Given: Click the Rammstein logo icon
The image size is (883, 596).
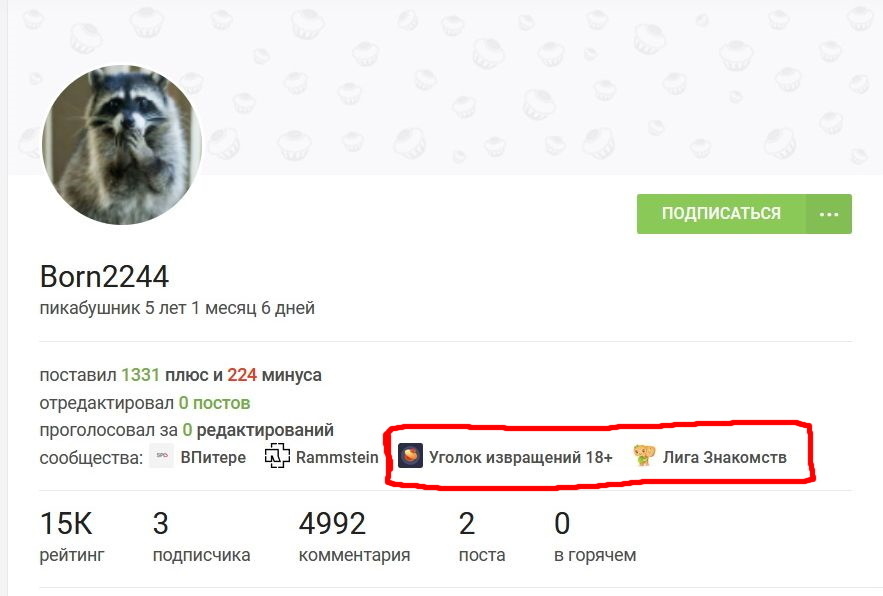Looking at the screenshot, I should pos(277,456).
